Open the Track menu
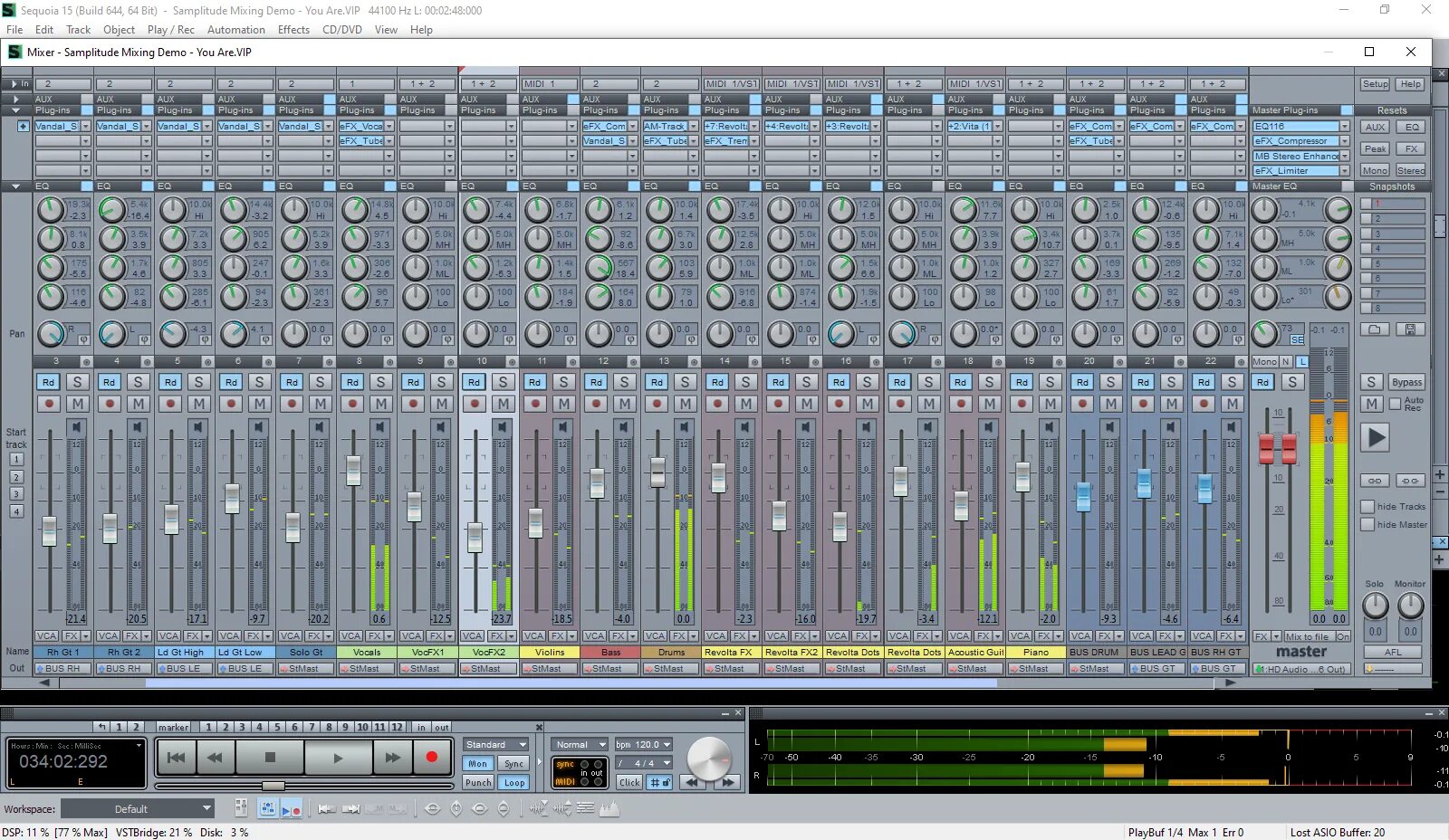The image size is (1449, 840). point(79,30)
